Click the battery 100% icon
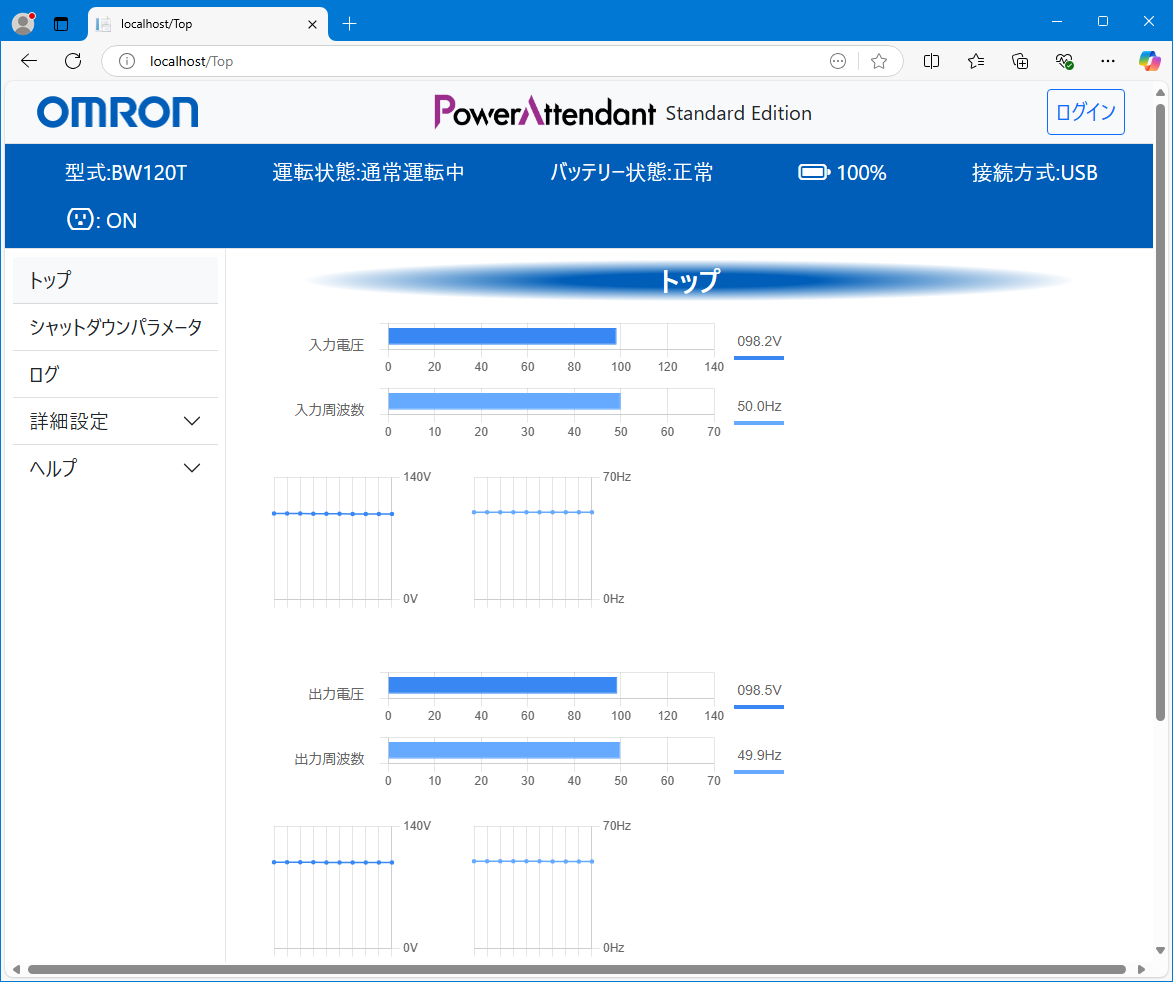The image size is (1173, 982). (814, 173)
